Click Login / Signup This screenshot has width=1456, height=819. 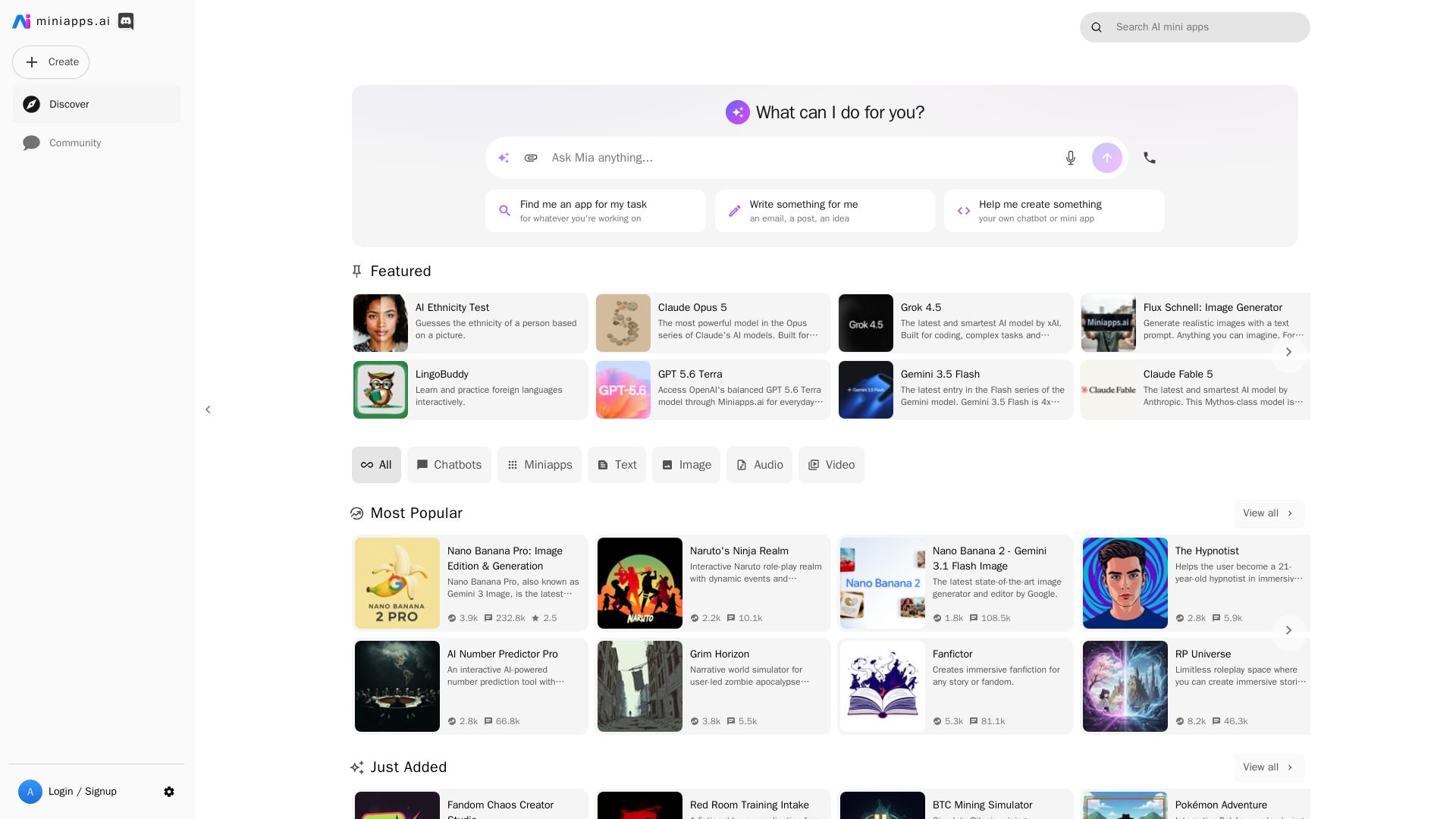(83, 792)
